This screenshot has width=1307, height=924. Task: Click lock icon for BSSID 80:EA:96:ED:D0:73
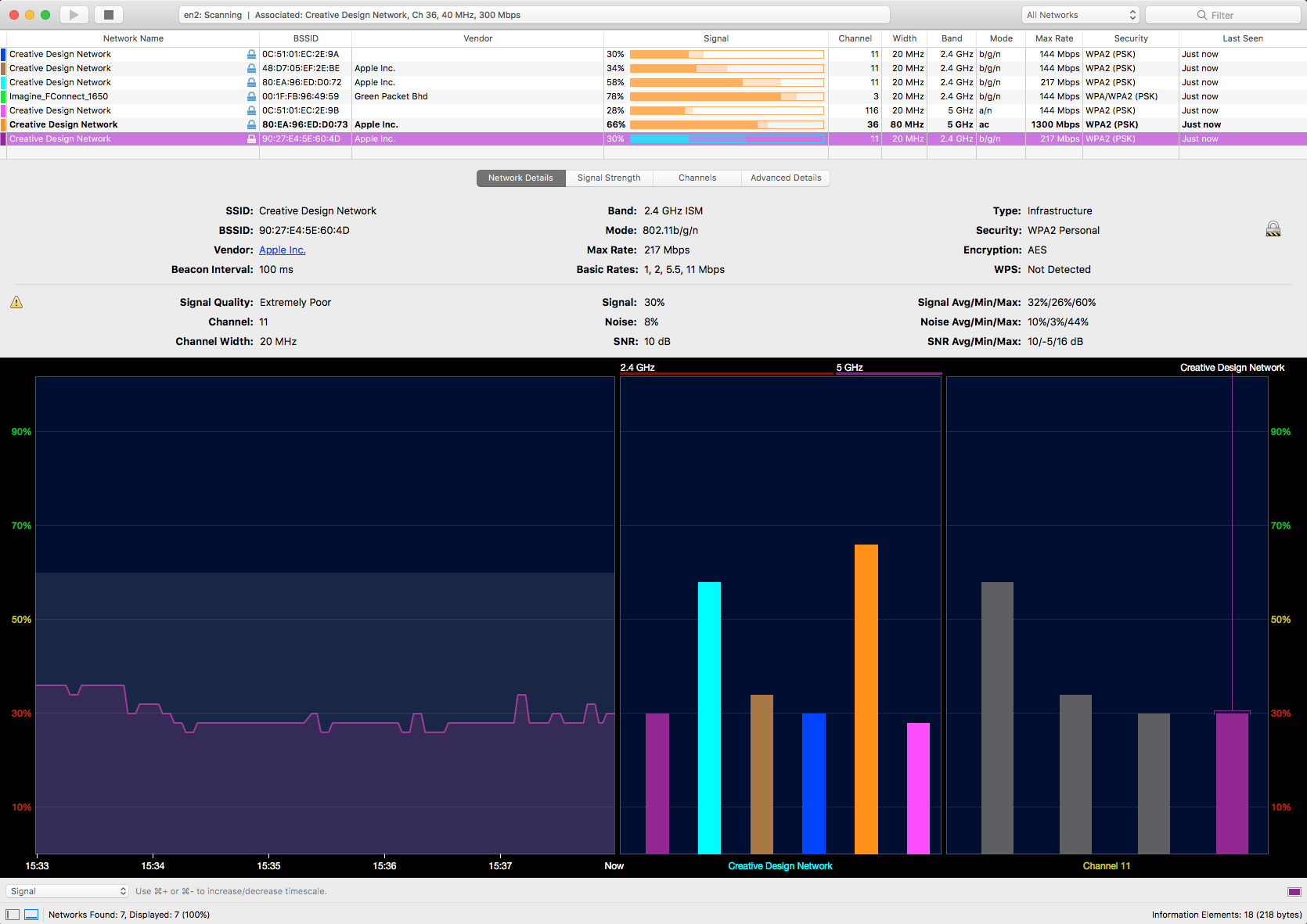[251, 125]
